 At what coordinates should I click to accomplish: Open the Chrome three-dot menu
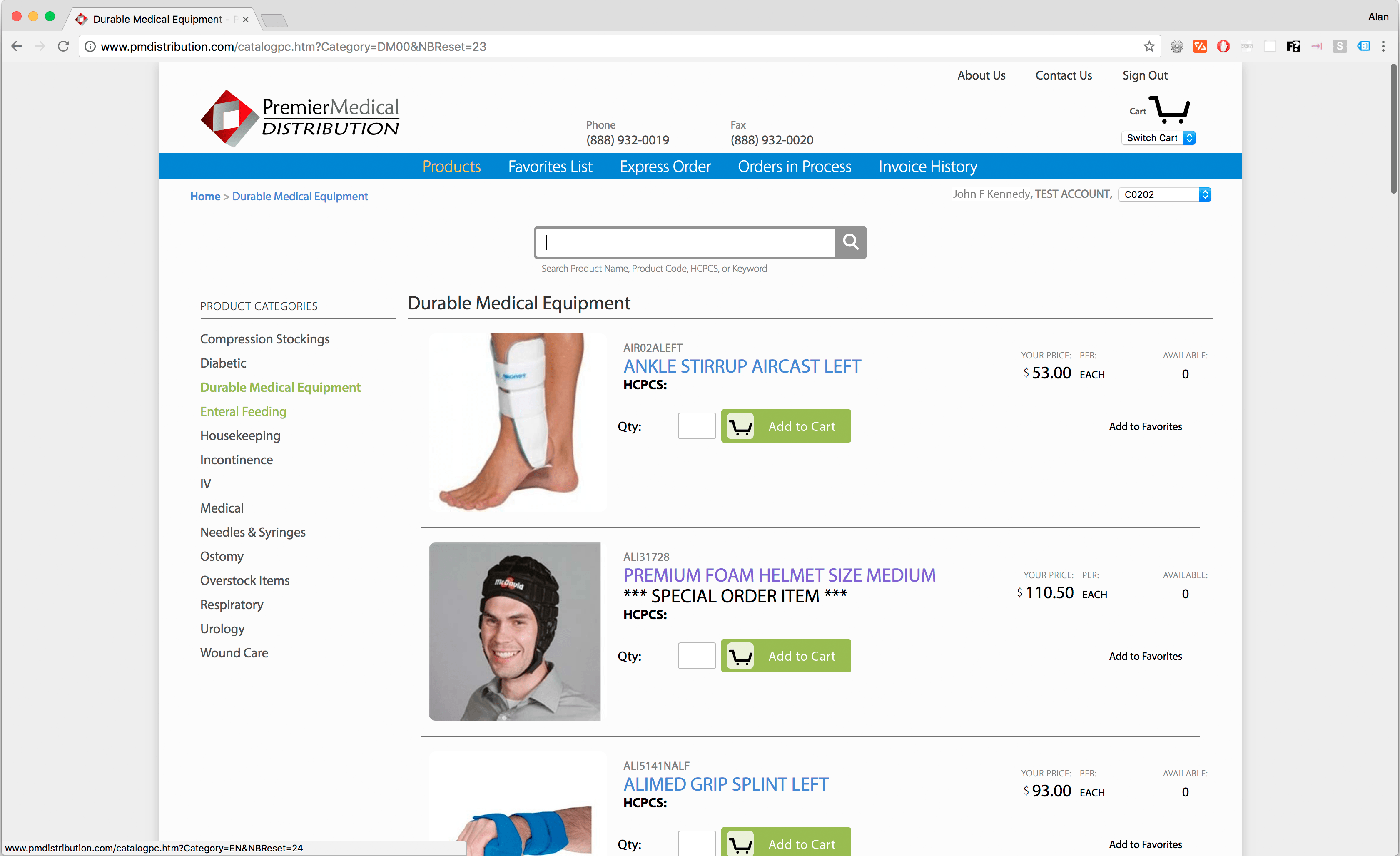pyautogui.click(x=1383, y=47)
